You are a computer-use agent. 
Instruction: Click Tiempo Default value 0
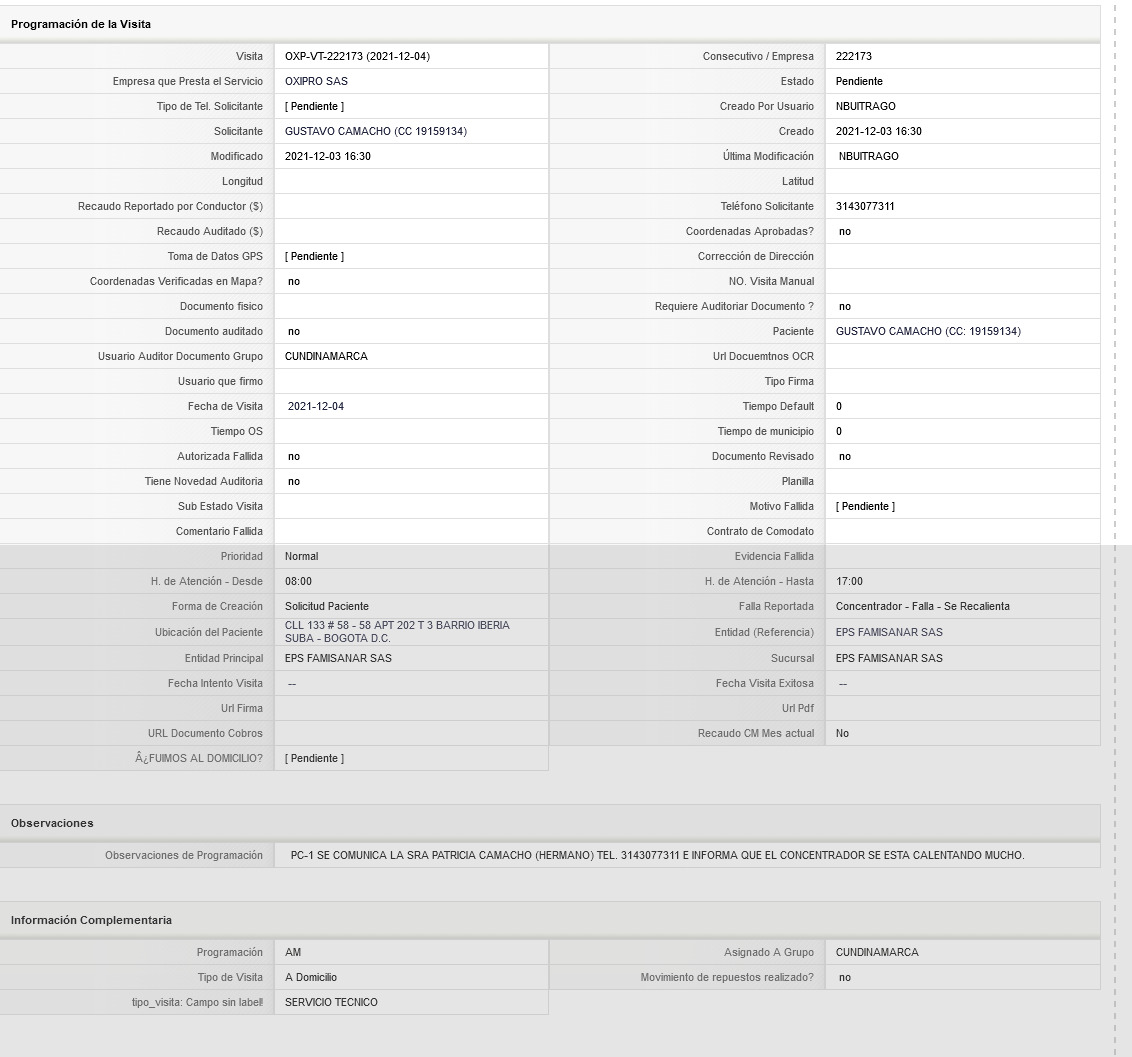839,406
